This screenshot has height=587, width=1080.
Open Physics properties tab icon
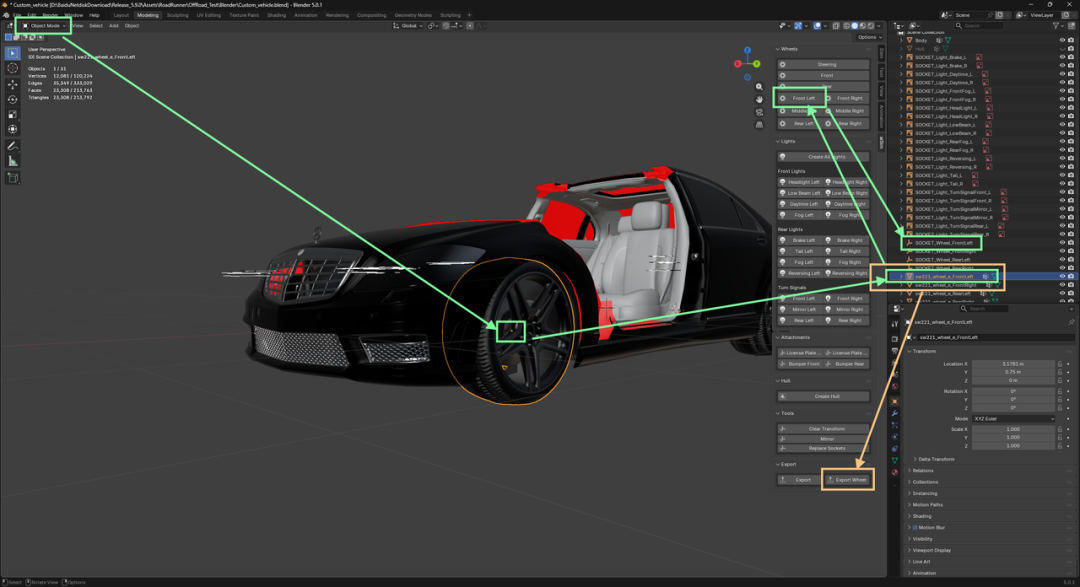[894, 437]
